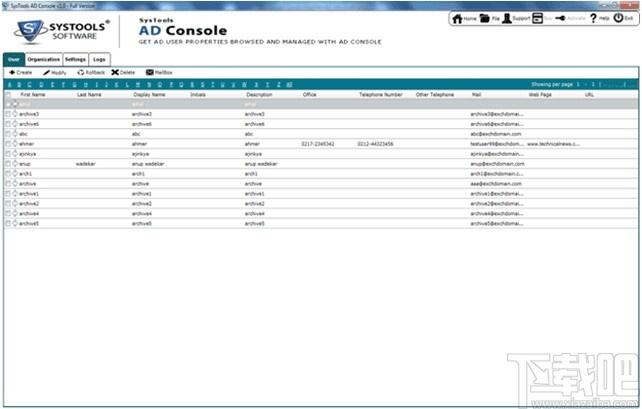The height and width of the screenshot is (409, 642).
Task: Click the Delete X icon
Action: tap(115, 72)
